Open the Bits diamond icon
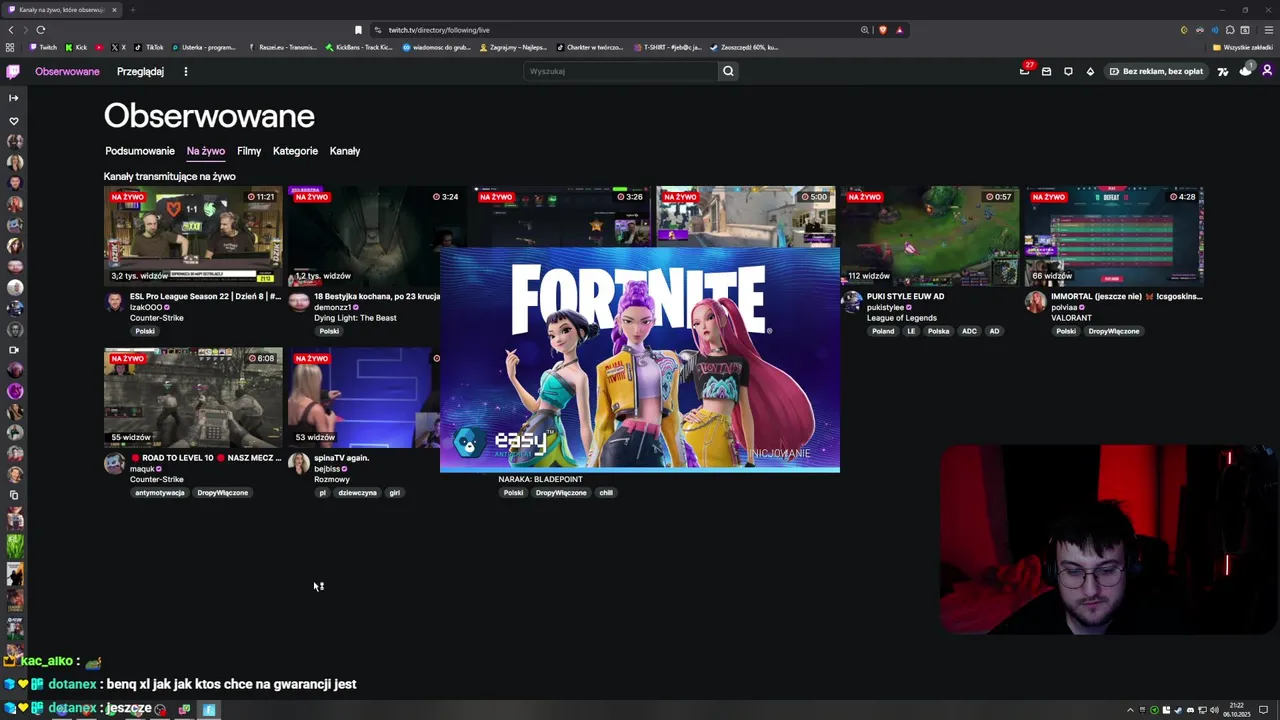Image resolution: width=1280 pixels, height=720 pixels. 1090,71
